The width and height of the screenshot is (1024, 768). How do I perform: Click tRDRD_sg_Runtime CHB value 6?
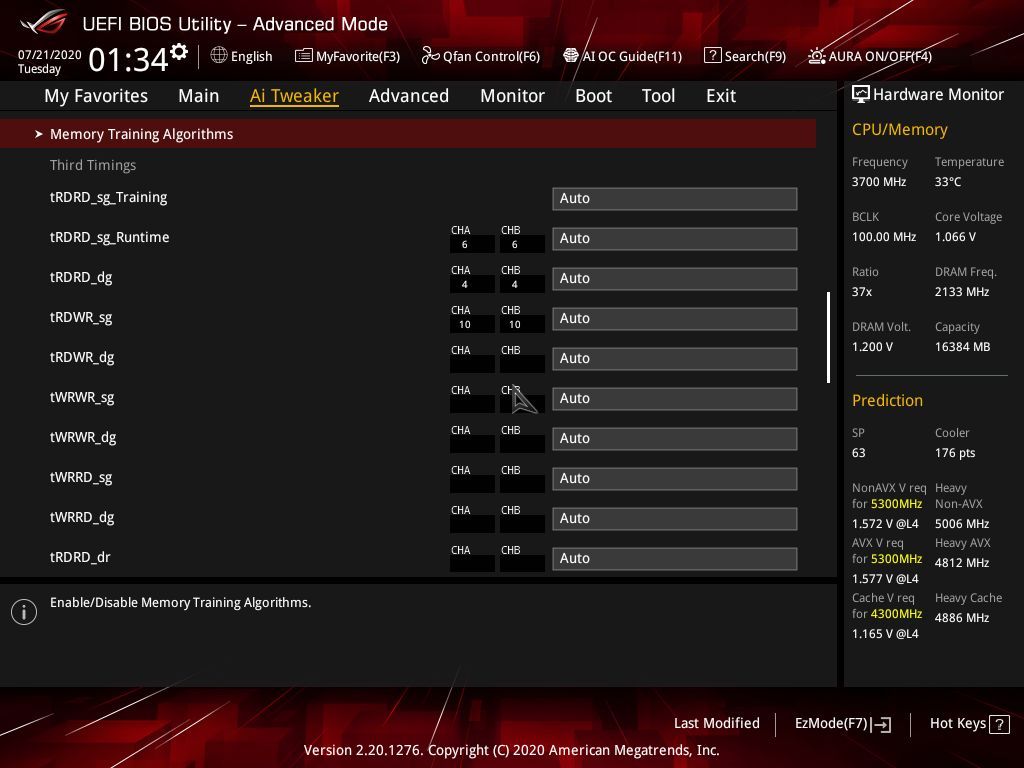pyautogui.click(x=515, y=245)
